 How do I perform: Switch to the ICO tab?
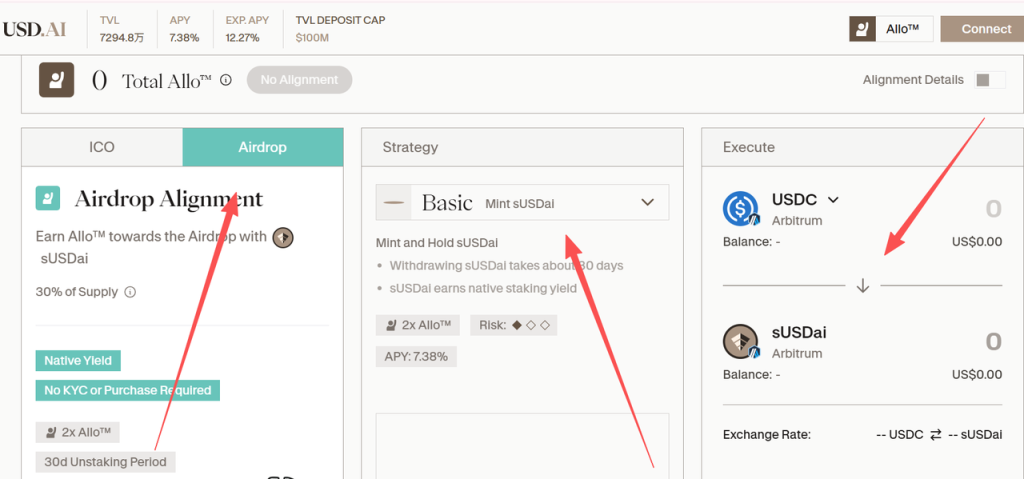click(x=102, y=147)
